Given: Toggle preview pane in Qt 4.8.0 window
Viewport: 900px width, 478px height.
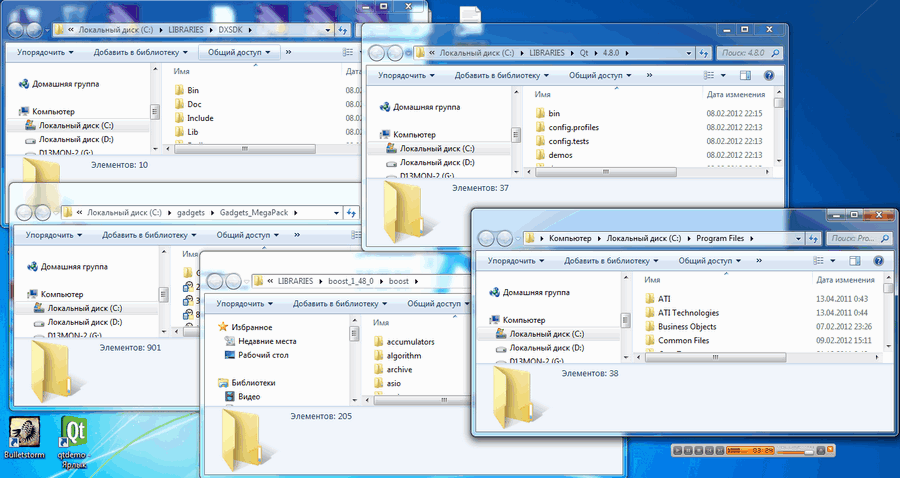Looking at the screenshot, I should point(745,75).
